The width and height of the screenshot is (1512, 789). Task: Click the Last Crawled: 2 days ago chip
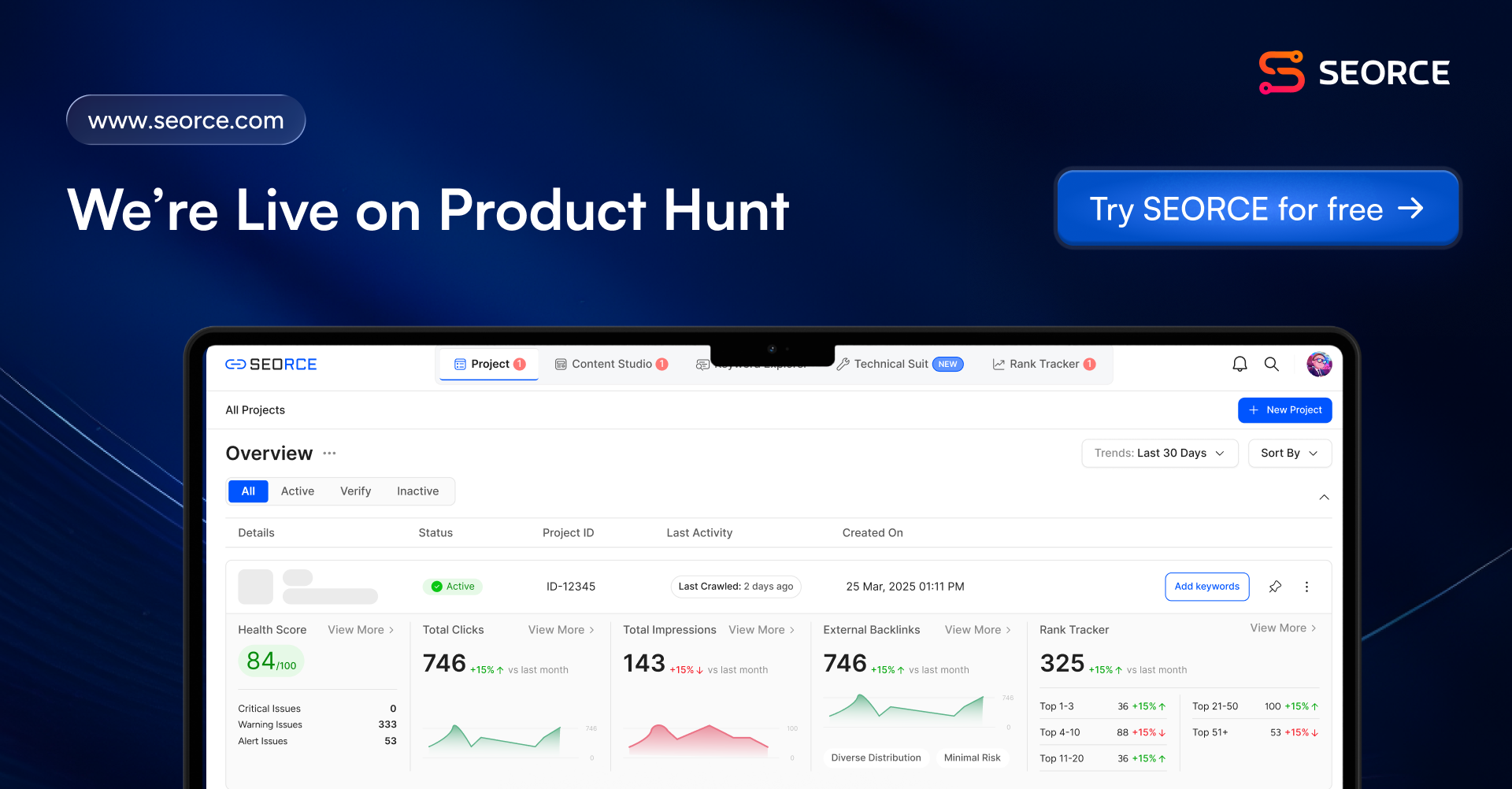click(736, 587)
